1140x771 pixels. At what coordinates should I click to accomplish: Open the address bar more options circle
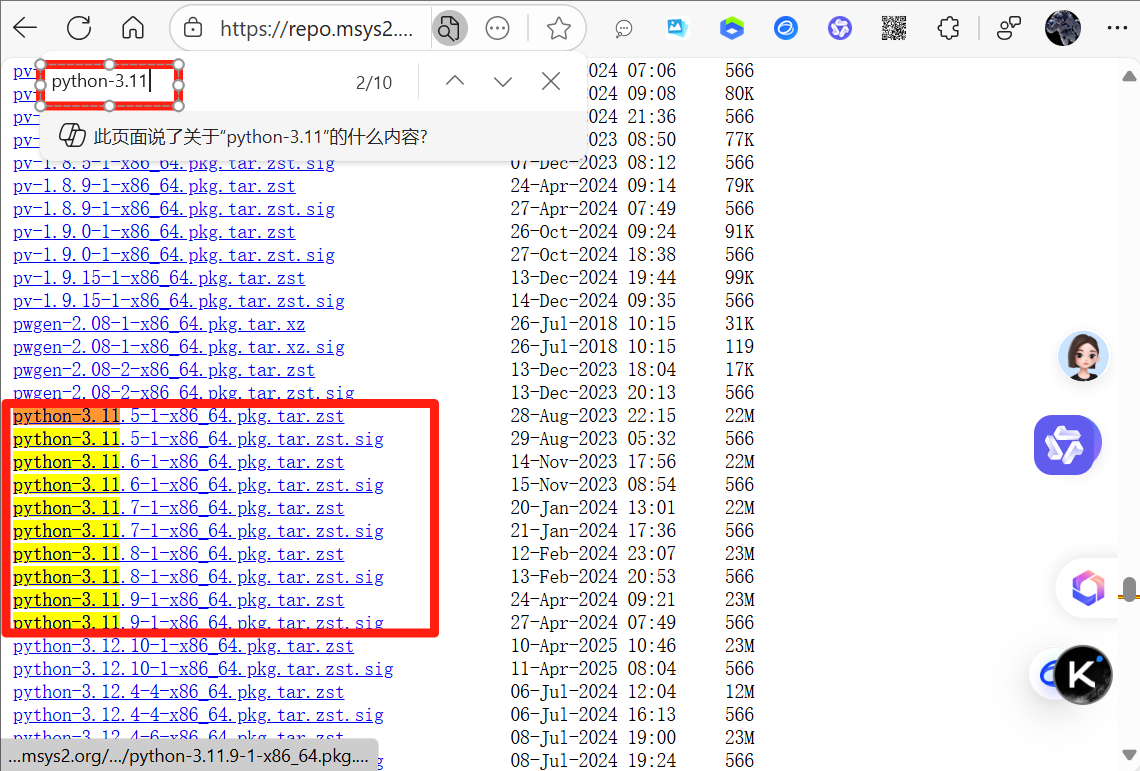coord(497,29)
